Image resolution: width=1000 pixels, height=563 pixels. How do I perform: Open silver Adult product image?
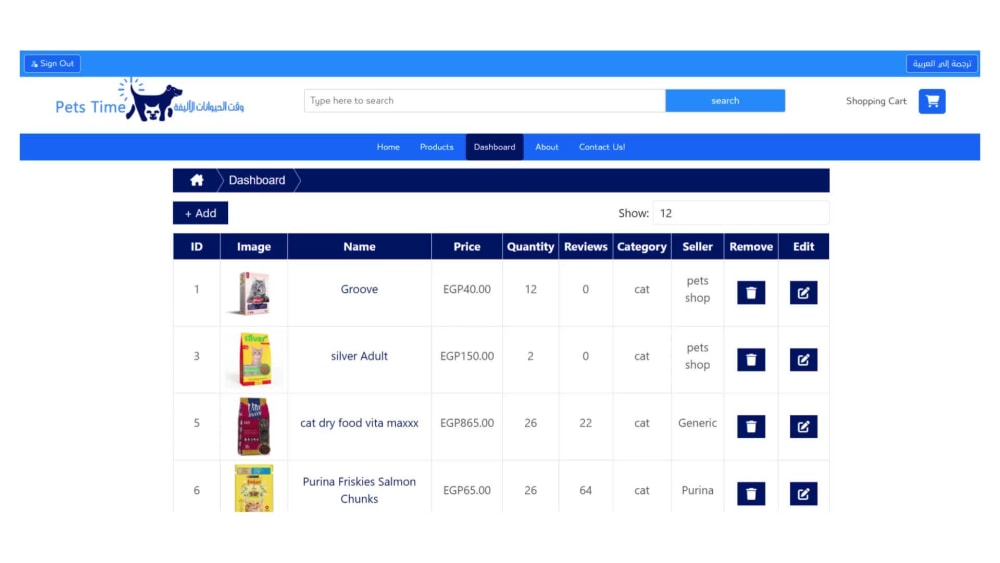click(254, 360)
